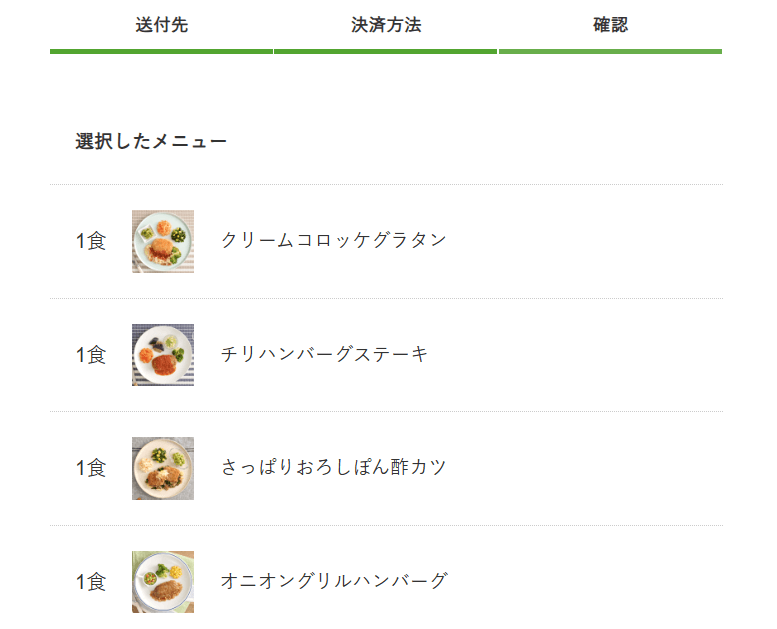Click the dotted divider below 選択したメニュー
The image size is (777, 629).
pyautogui.click(x=386, y=185)
